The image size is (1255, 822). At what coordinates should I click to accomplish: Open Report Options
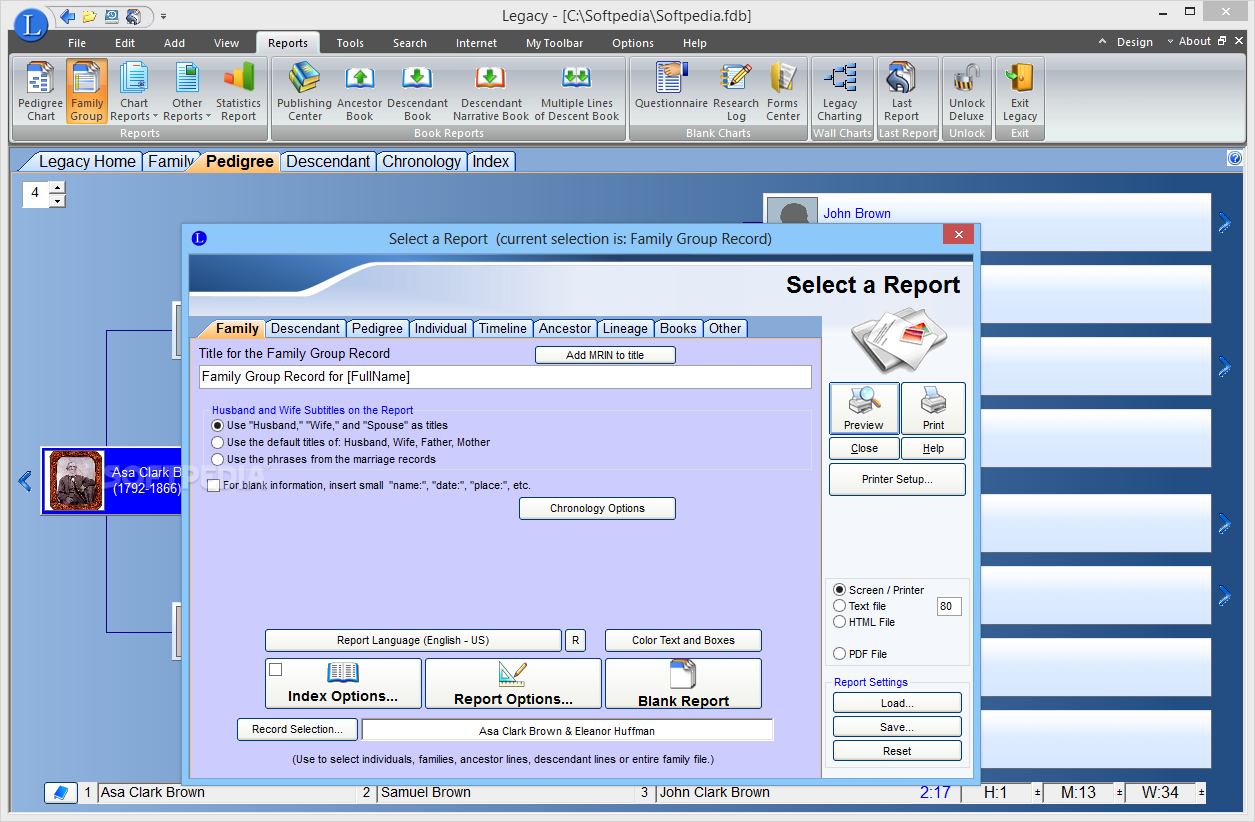point(513,683)
